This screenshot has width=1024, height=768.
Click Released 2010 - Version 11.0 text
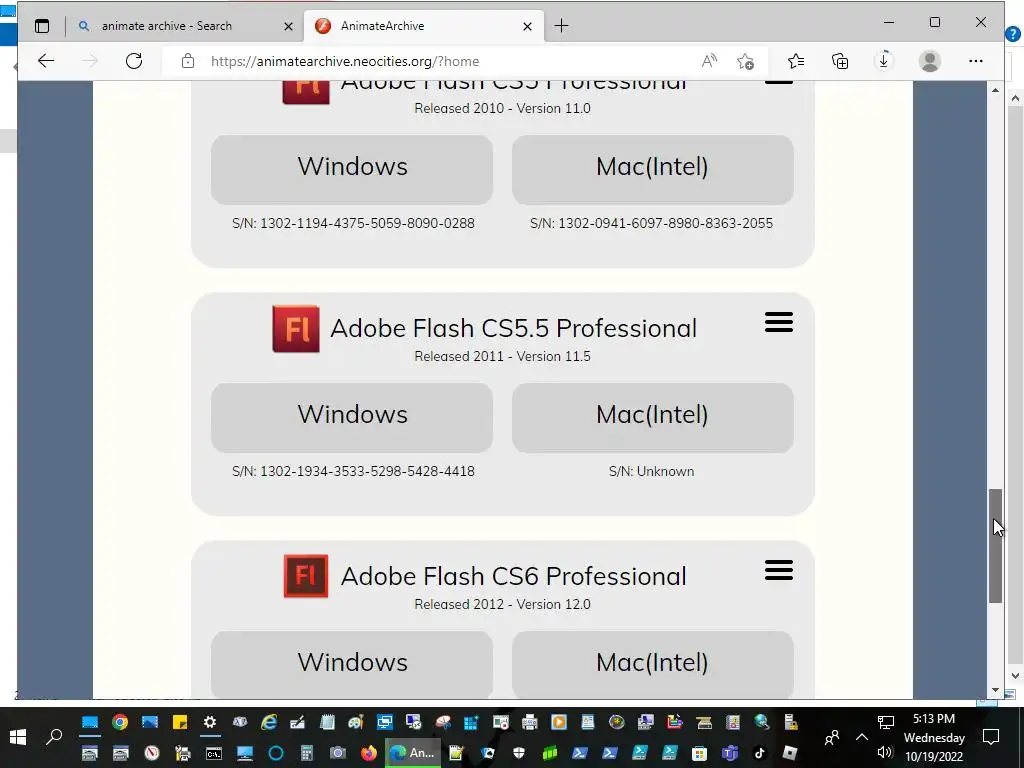point(502,108)
